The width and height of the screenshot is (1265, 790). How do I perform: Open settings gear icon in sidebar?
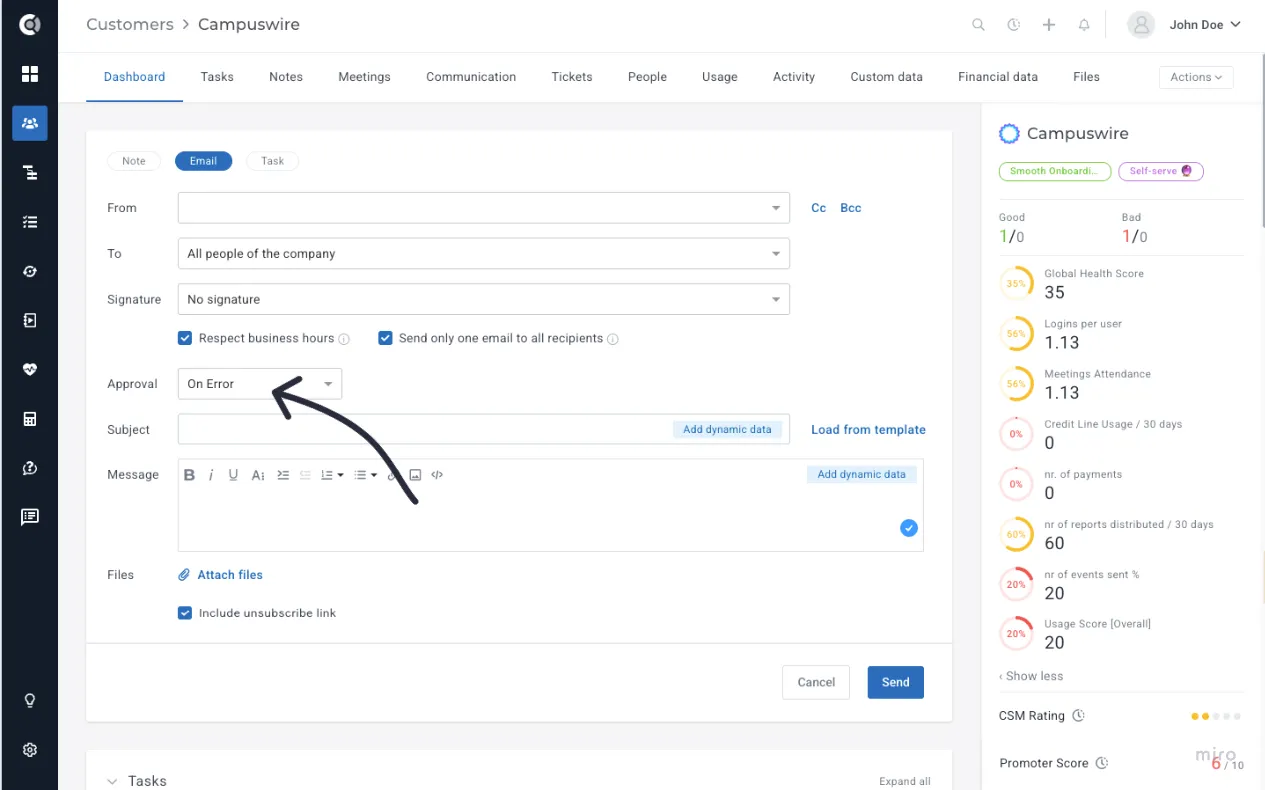[x=30, y=749]
